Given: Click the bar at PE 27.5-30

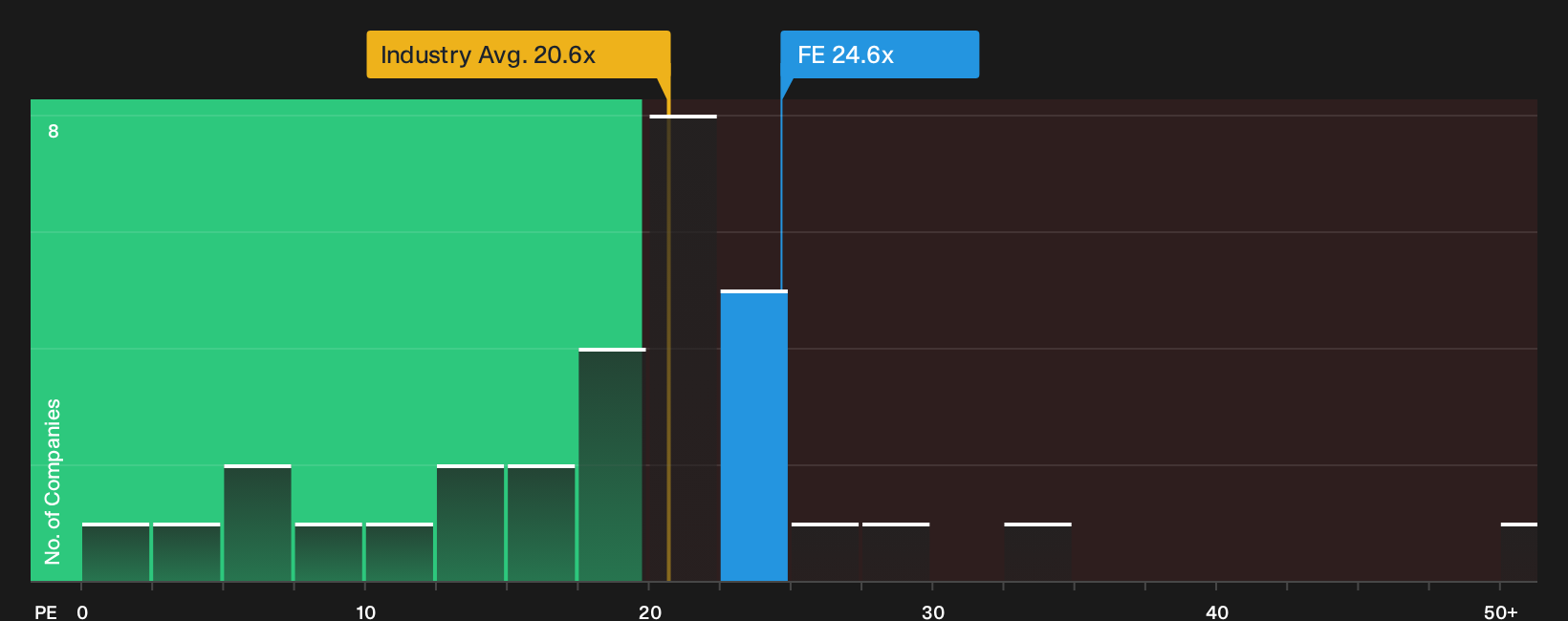Looking at the screenshot, I should [896, 552].
